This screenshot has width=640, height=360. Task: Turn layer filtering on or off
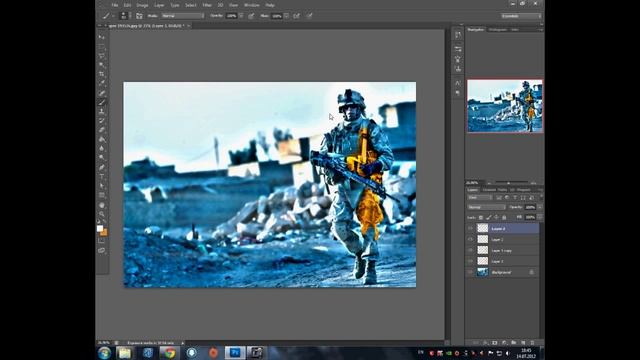541,196
